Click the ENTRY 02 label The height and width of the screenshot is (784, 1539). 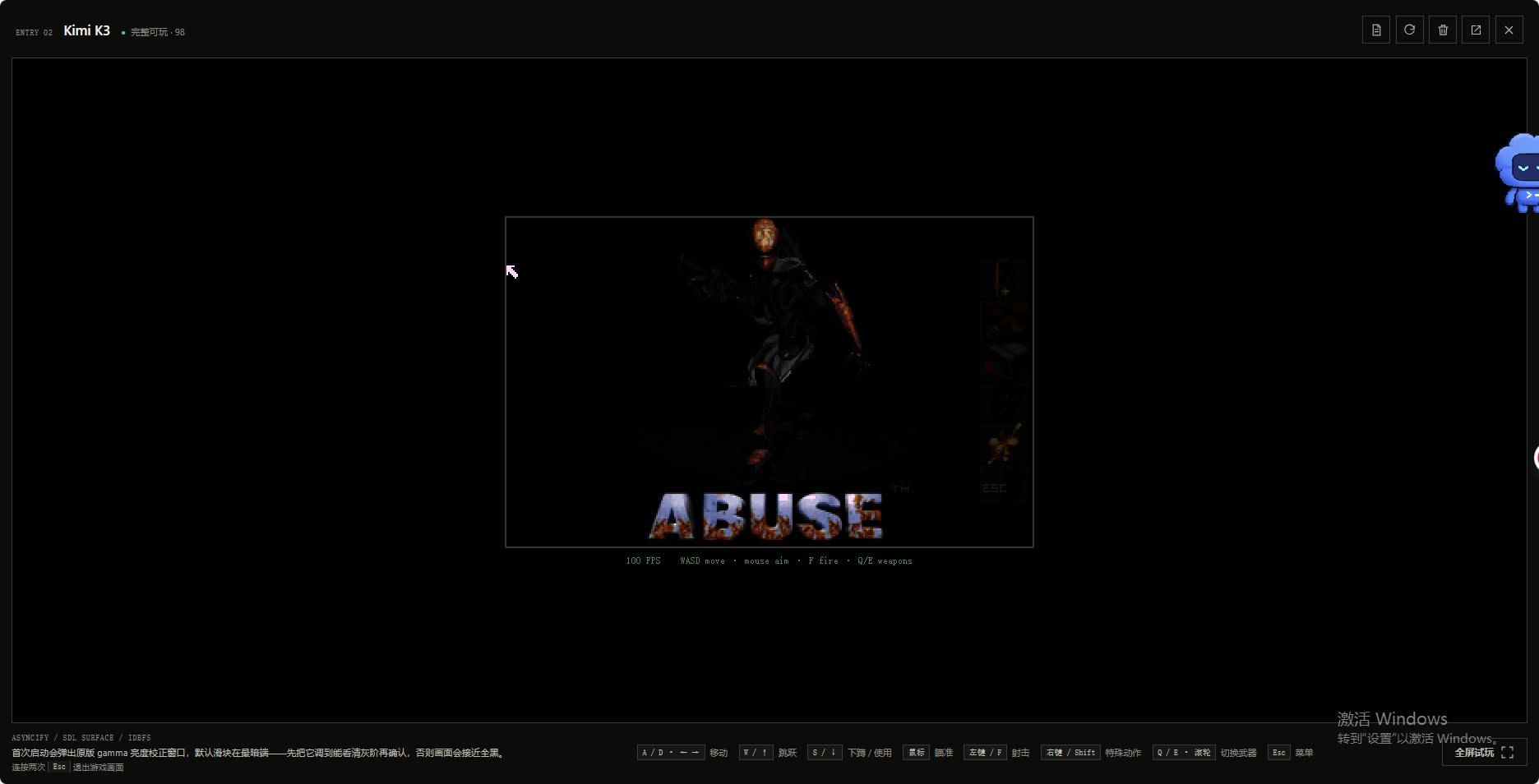34,33
